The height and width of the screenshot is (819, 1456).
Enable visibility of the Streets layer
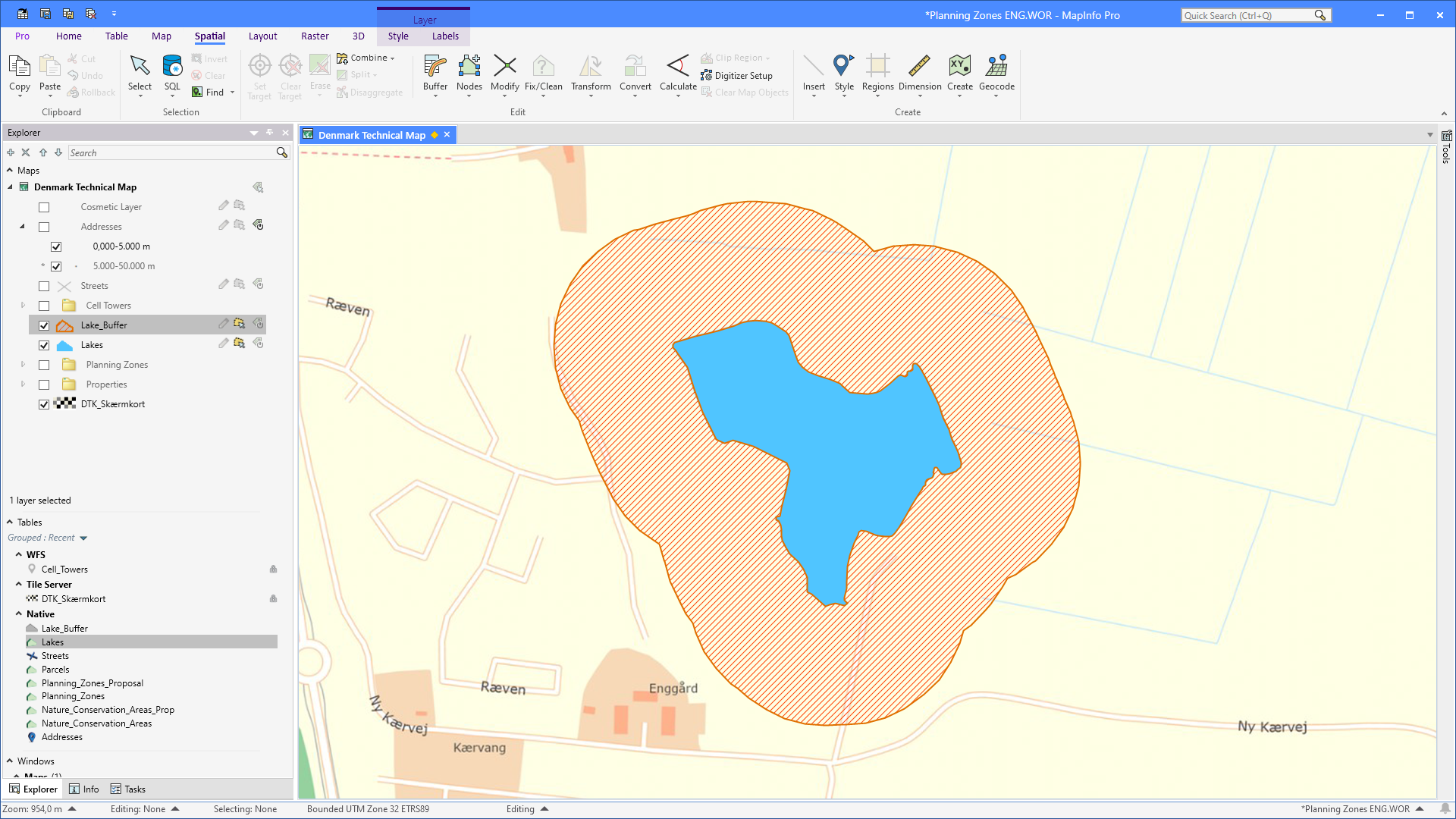pyautogui.click(x=44, y=286)
